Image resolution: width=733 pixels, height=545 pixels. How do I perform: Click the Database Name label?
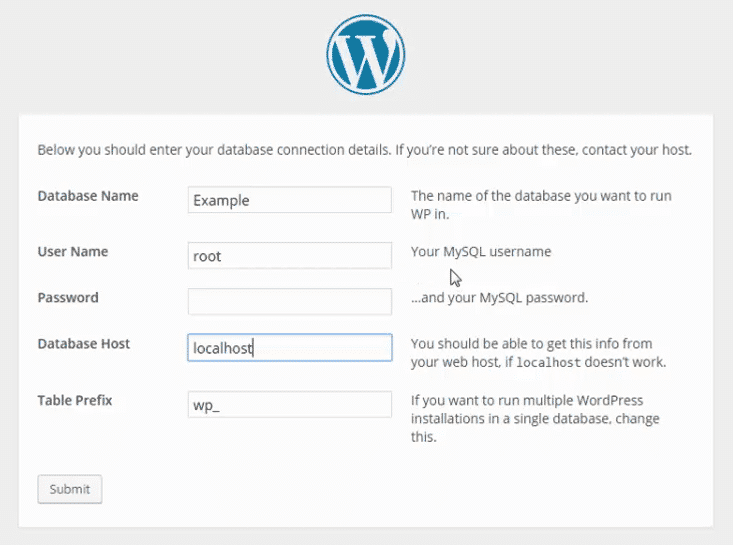tap(88, 196)
